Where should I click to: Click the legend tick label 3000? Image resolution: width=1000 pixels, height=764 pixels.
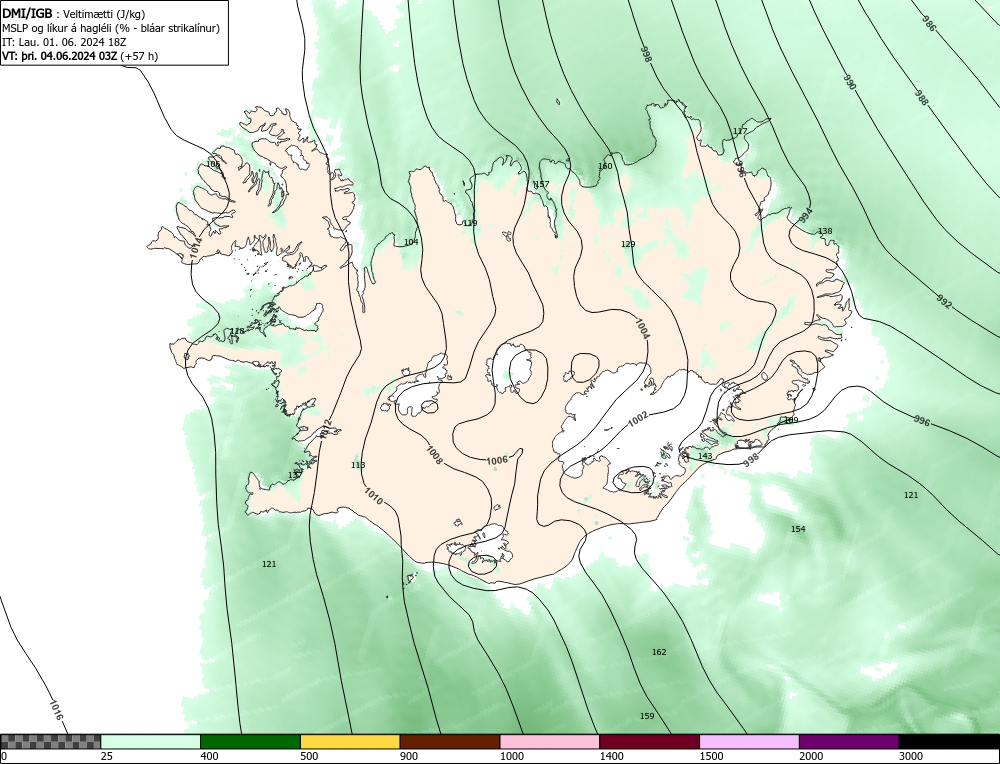tap(910, 756)
